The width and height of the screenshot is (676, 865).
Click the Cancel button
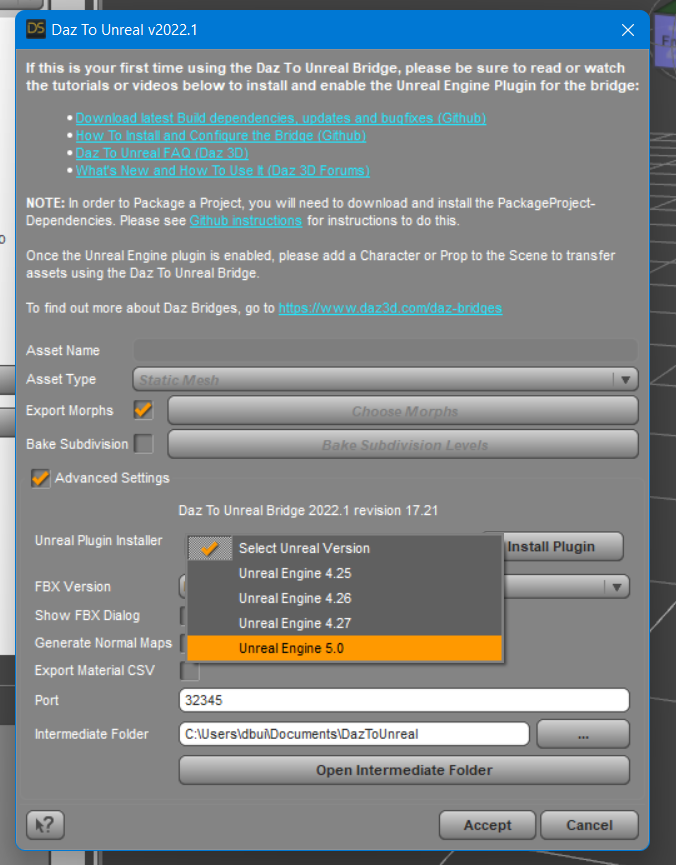(589, 825)
